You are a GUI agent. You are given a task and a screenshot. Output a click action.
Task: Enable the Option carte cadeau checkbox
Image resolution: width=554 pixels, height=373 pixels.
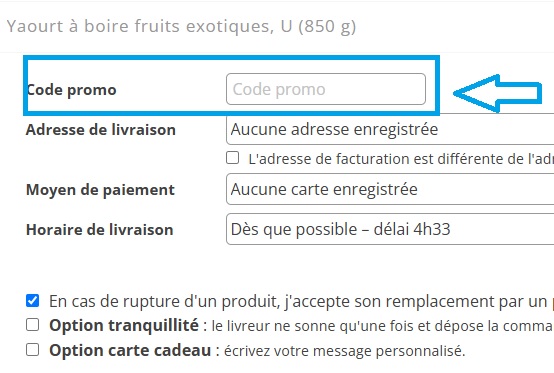coord(33,350)
